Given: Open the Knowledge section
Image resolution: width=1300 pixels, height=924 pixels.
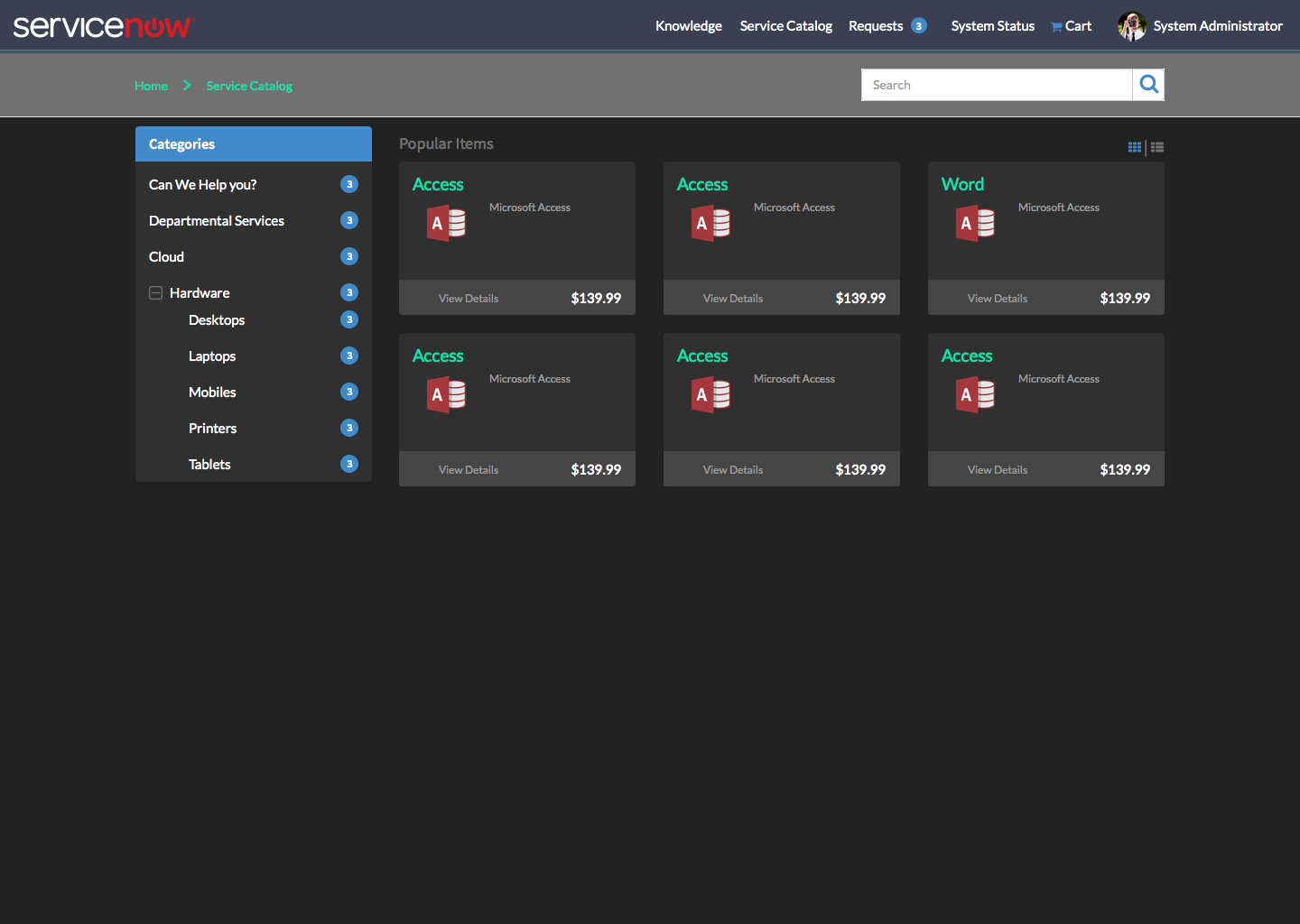Looking at the screenshot, I should click(x=688, y=26).
